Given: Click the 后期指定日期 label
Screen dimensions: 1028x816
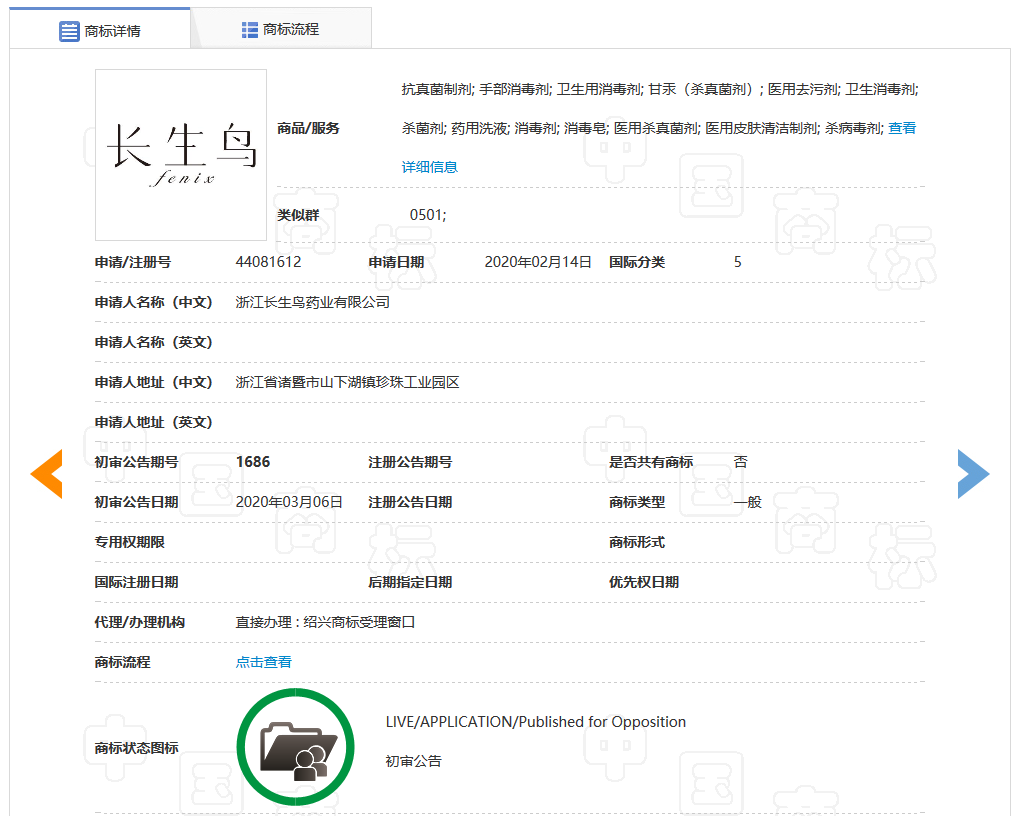Looking at the screenshot, I should pyautogui.click(x=410, y=582).
